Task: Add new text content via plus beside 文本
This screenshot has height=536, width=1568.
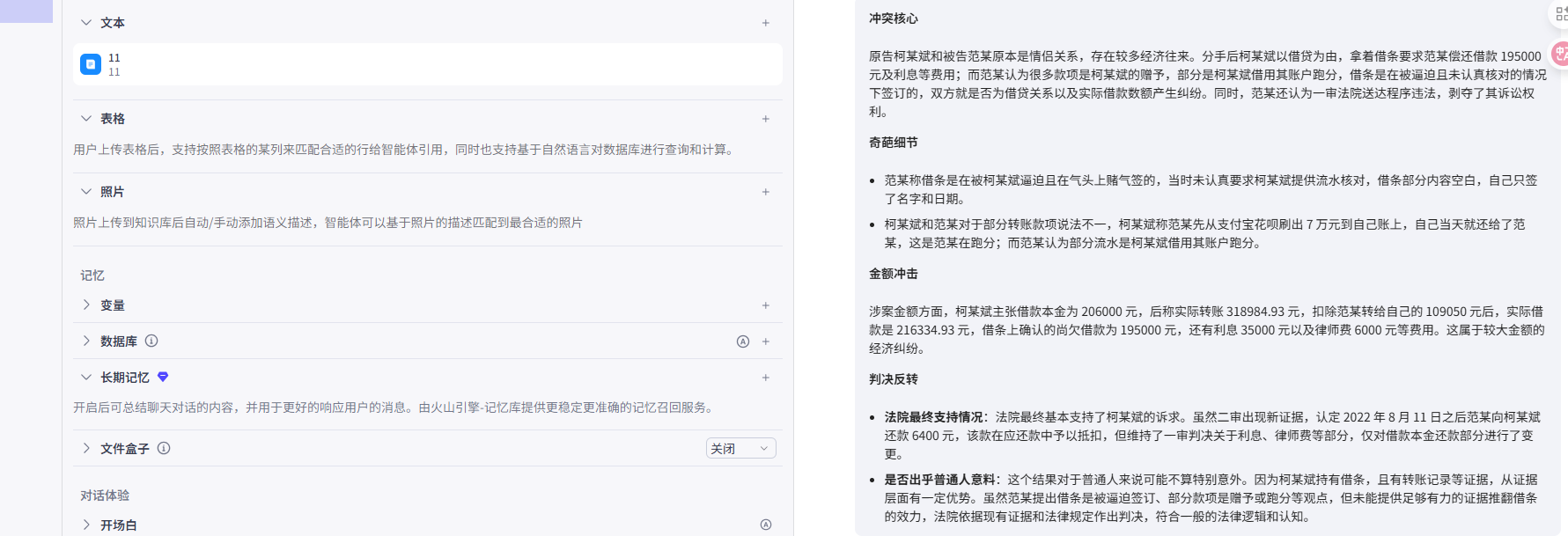Action: click(x=765, y=22)
